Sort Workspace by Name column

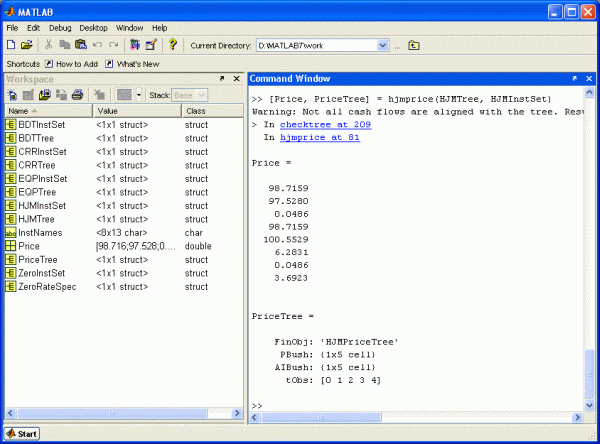[49, 111]
